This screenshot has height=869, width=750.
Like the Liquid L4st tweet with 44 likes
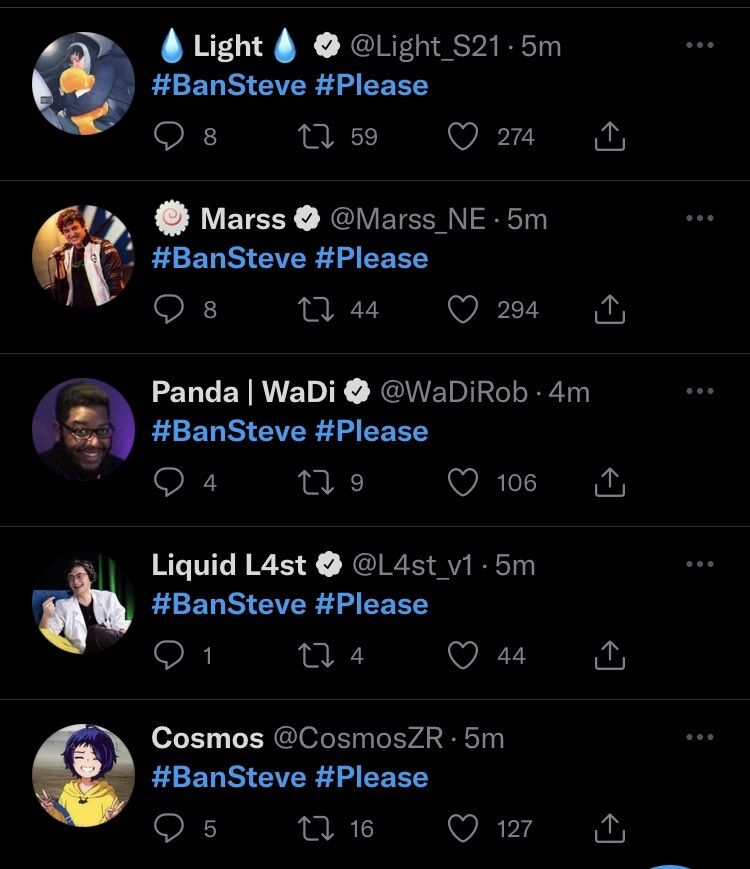tap(463, 656)
